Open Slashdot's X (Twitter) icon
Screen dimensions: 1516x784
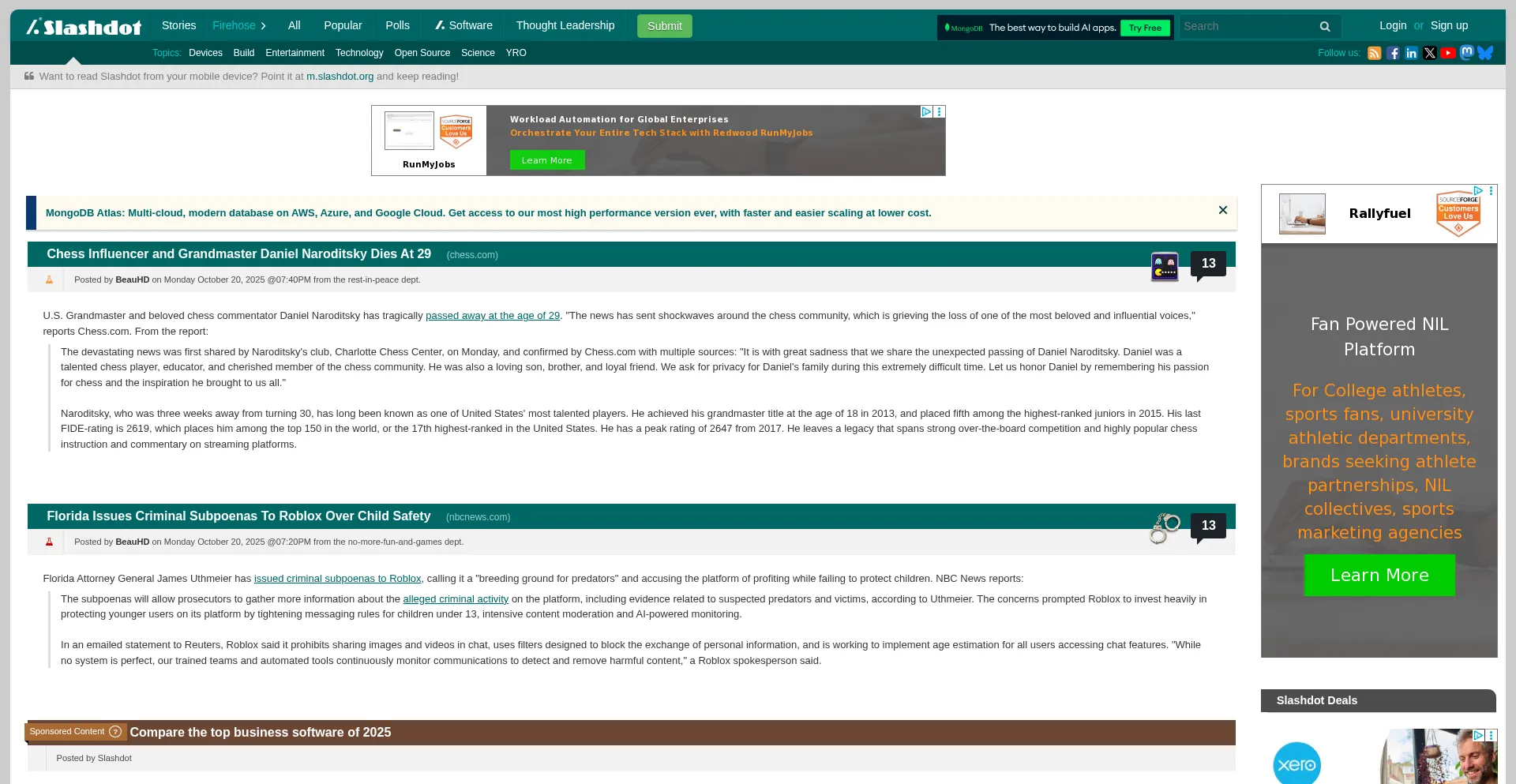(1430, 53)
